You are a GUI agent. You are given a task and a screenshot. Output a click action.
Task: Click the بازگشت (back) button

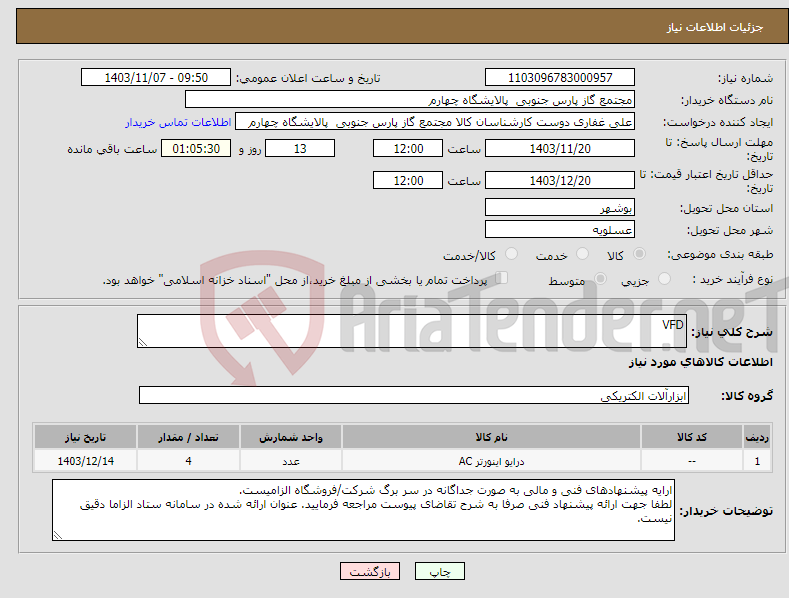pyautogui.click(x=370, y=571)
